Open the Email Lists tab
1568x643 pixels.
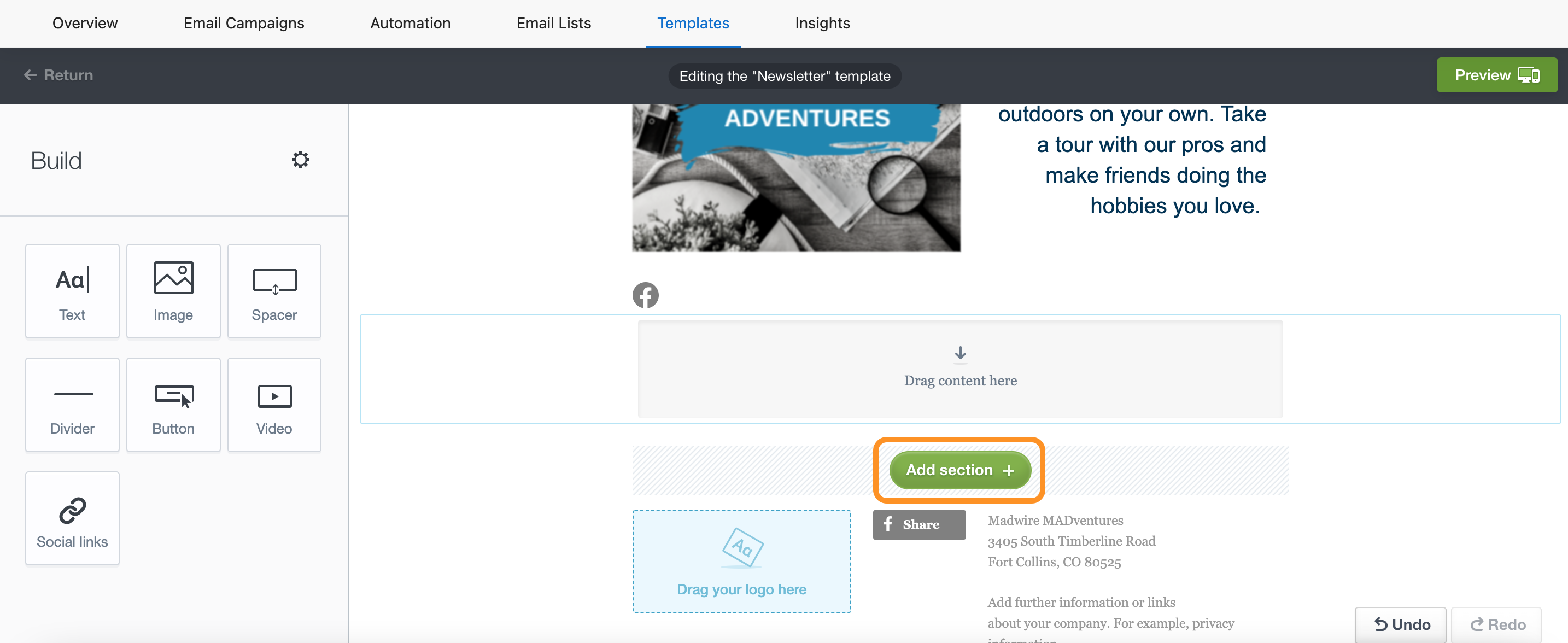[x=553, y=23]
